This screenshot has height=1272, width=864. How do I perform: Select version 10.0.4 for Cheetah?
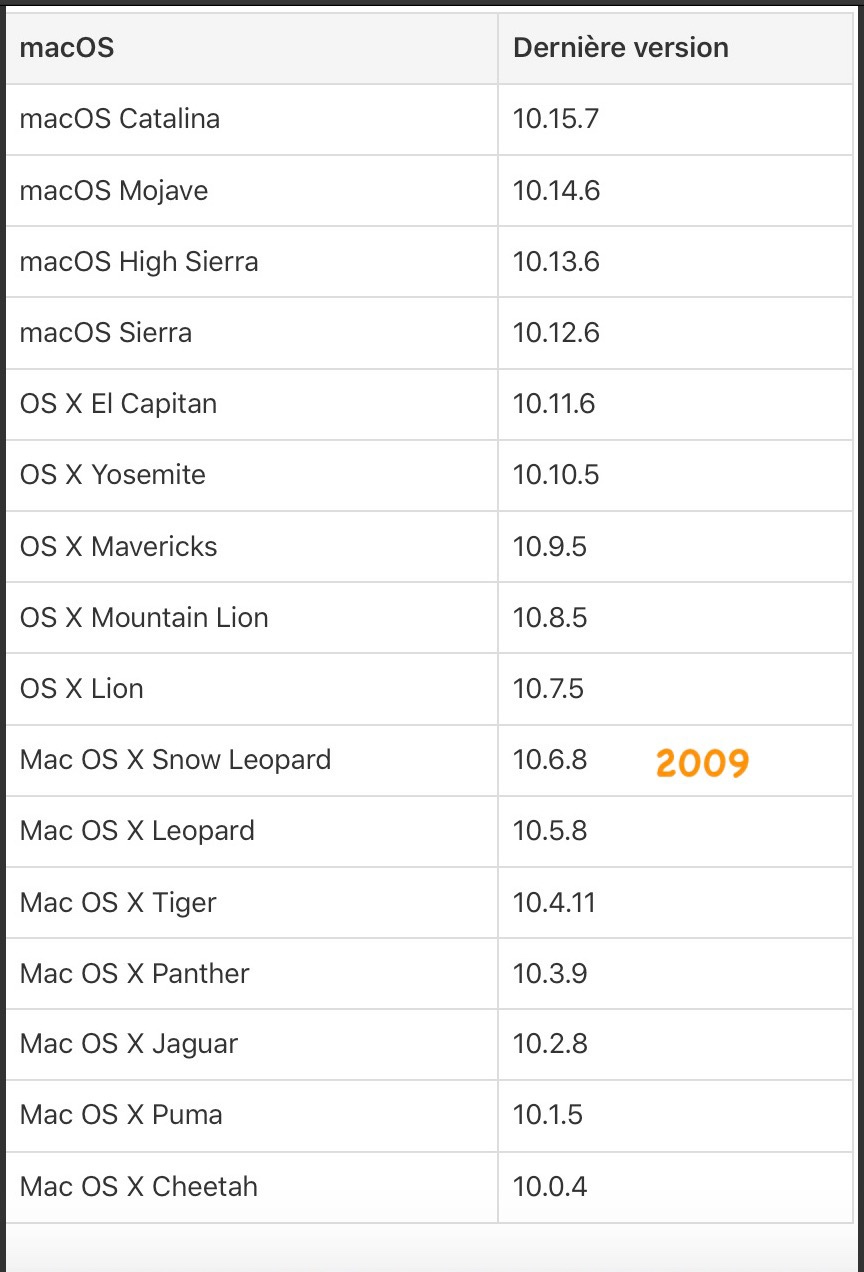tap(550, 1187)
